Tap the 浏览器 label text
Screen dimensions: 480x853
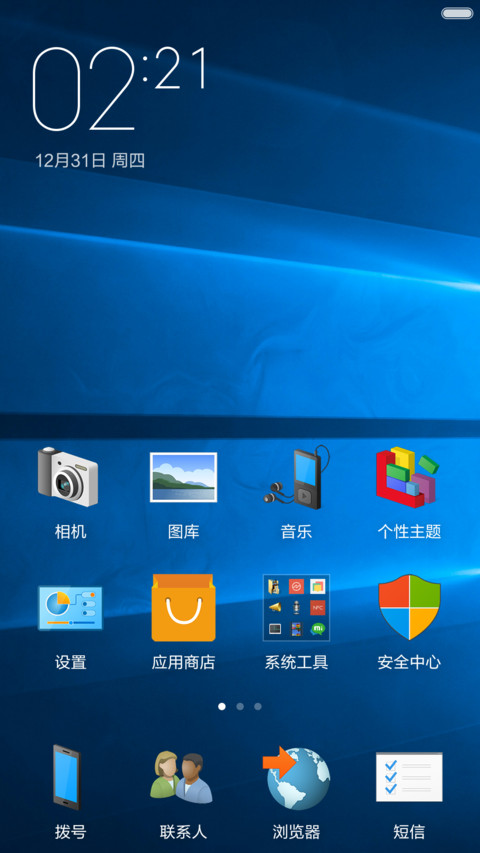pyautogui.click(x=296, y=831)
